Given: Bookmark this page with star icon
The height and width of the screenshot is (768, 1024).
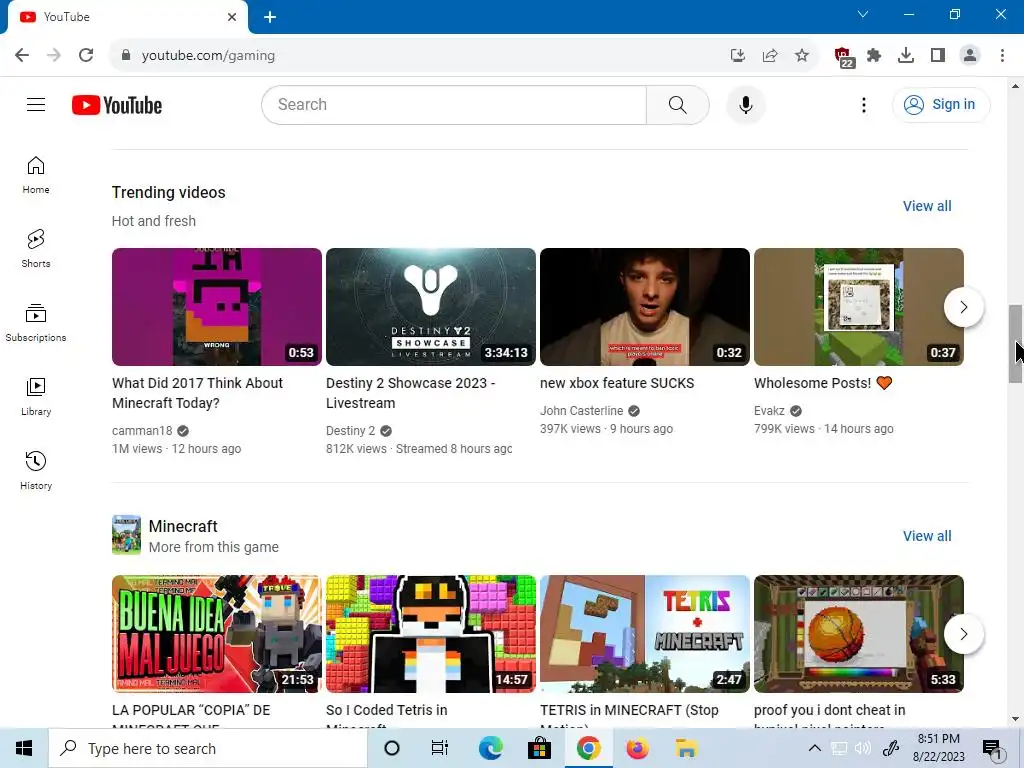Looking at the screenshot, I should 802,56.
